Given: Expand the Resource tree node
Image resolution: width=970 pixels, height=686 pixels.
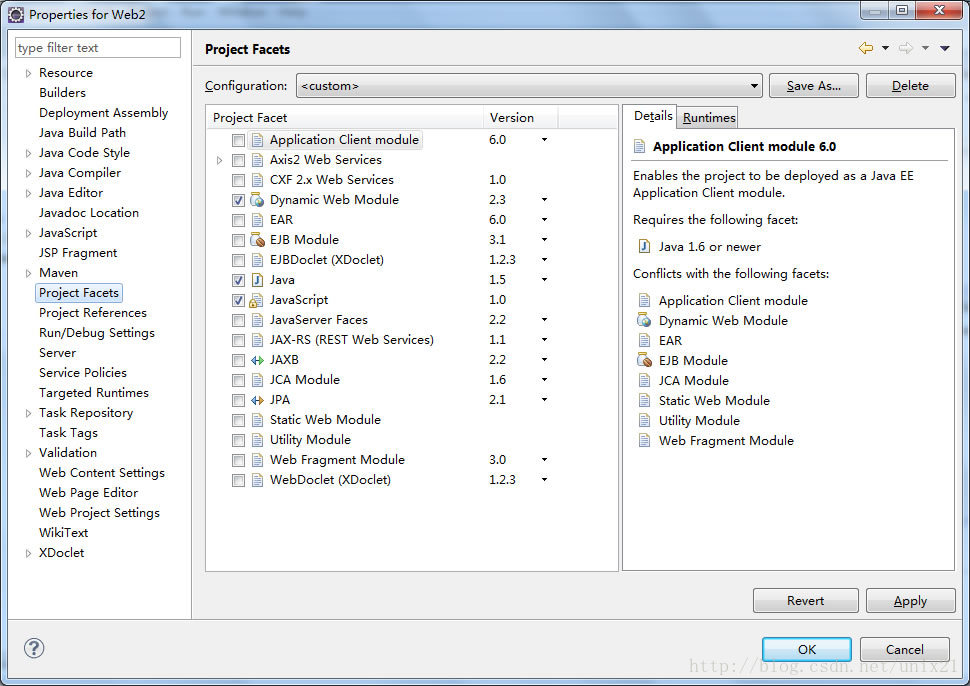Looking at the screenshot, I should click(28, 73).
